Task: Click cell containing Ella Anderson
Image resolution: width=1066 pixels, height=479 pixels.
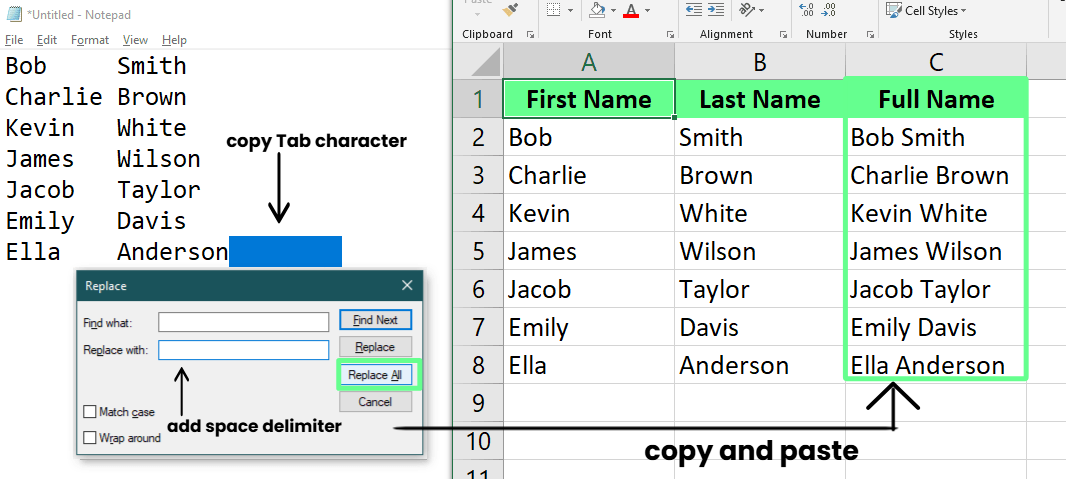Action: click(x=936, y=366)
